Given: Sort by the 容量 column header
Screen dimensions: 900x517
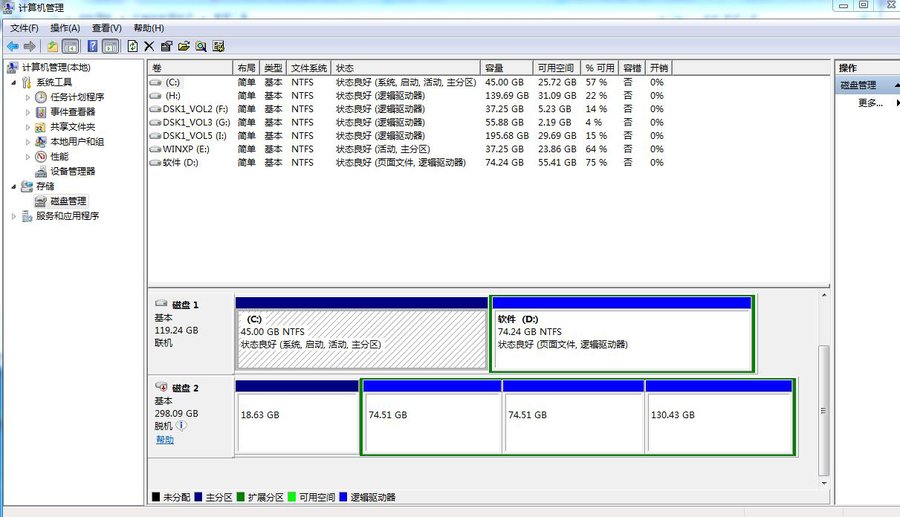Looking at the screenshot, I should coord(506,68).
